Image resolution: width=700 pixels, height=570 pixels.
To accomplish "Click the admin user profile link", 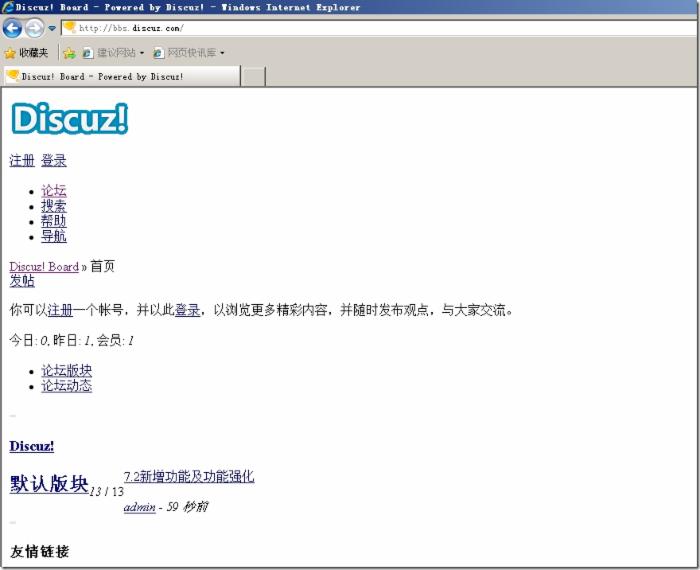I will pyautogui.click(x=140, y=507).
